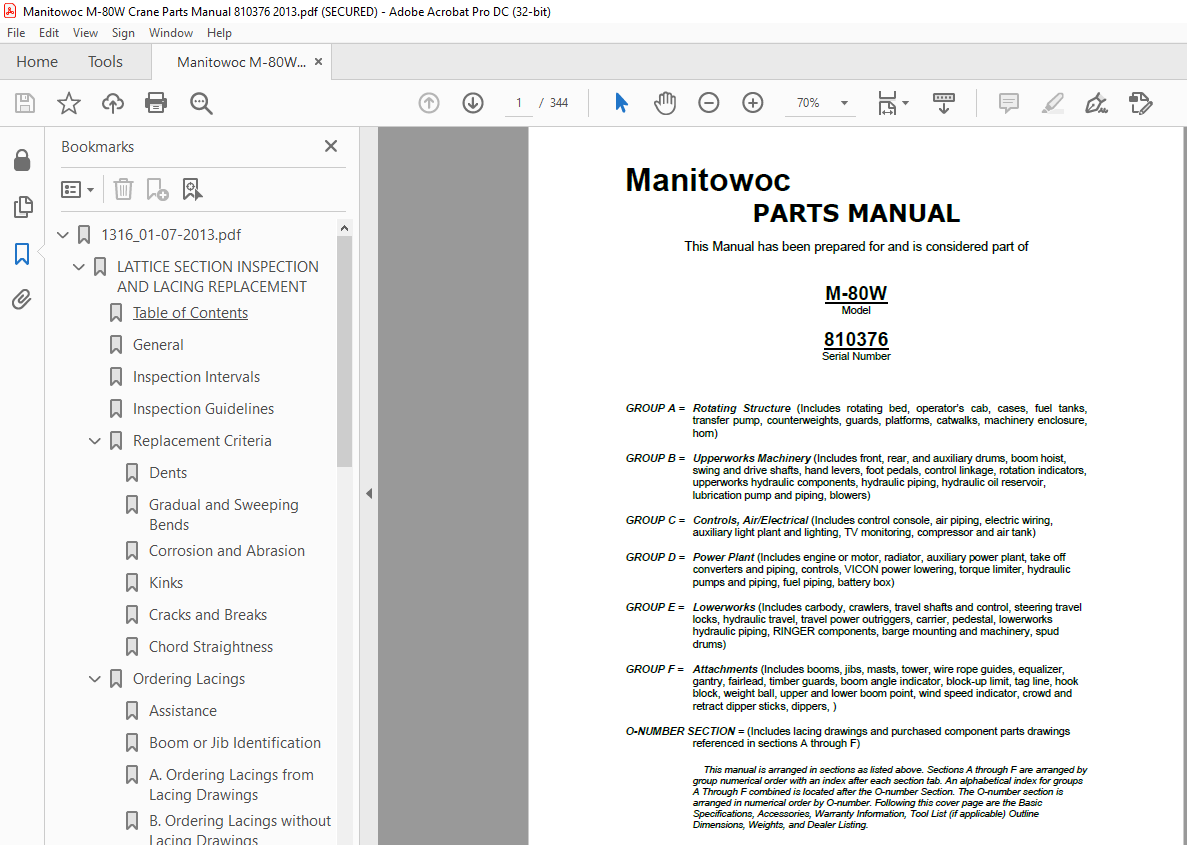Image resolution: width=1187 pixels, height=845 pixels.
Task: Open the Help menu
Action: (220, 33)
